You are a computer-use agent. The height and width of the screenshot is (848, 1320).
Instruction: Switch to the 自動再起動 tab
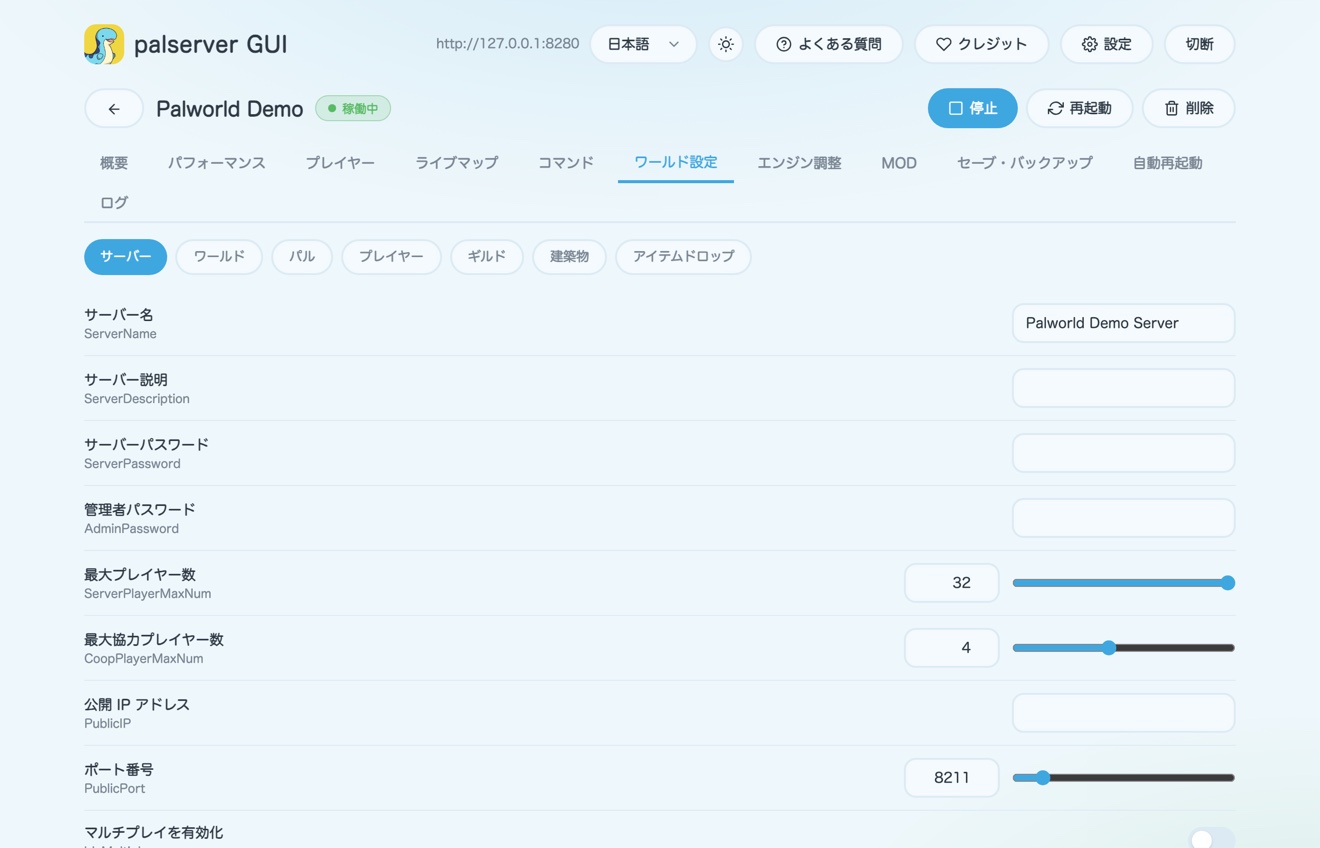(x=1167, y=162)
